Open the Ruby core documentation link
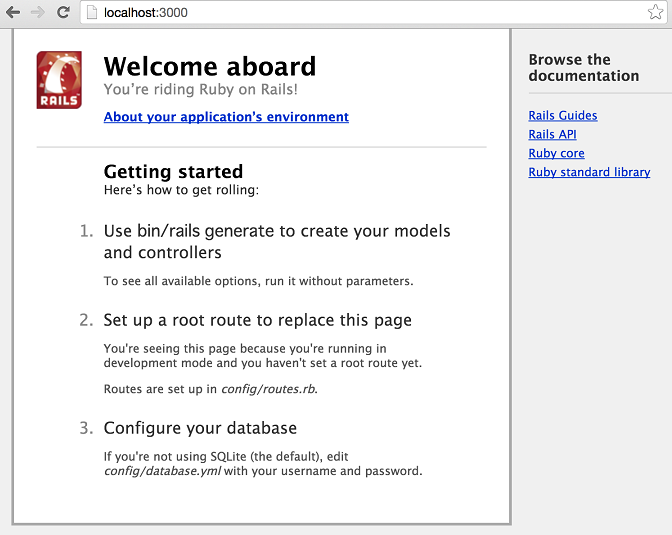This screenshot has height=535, width=672. (x=556, y=153)
